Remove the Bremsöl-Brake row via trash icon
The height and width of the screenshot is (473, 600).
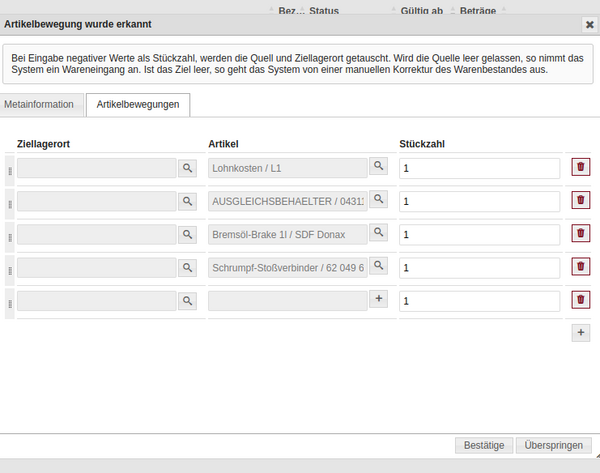(x=580, y=234)
